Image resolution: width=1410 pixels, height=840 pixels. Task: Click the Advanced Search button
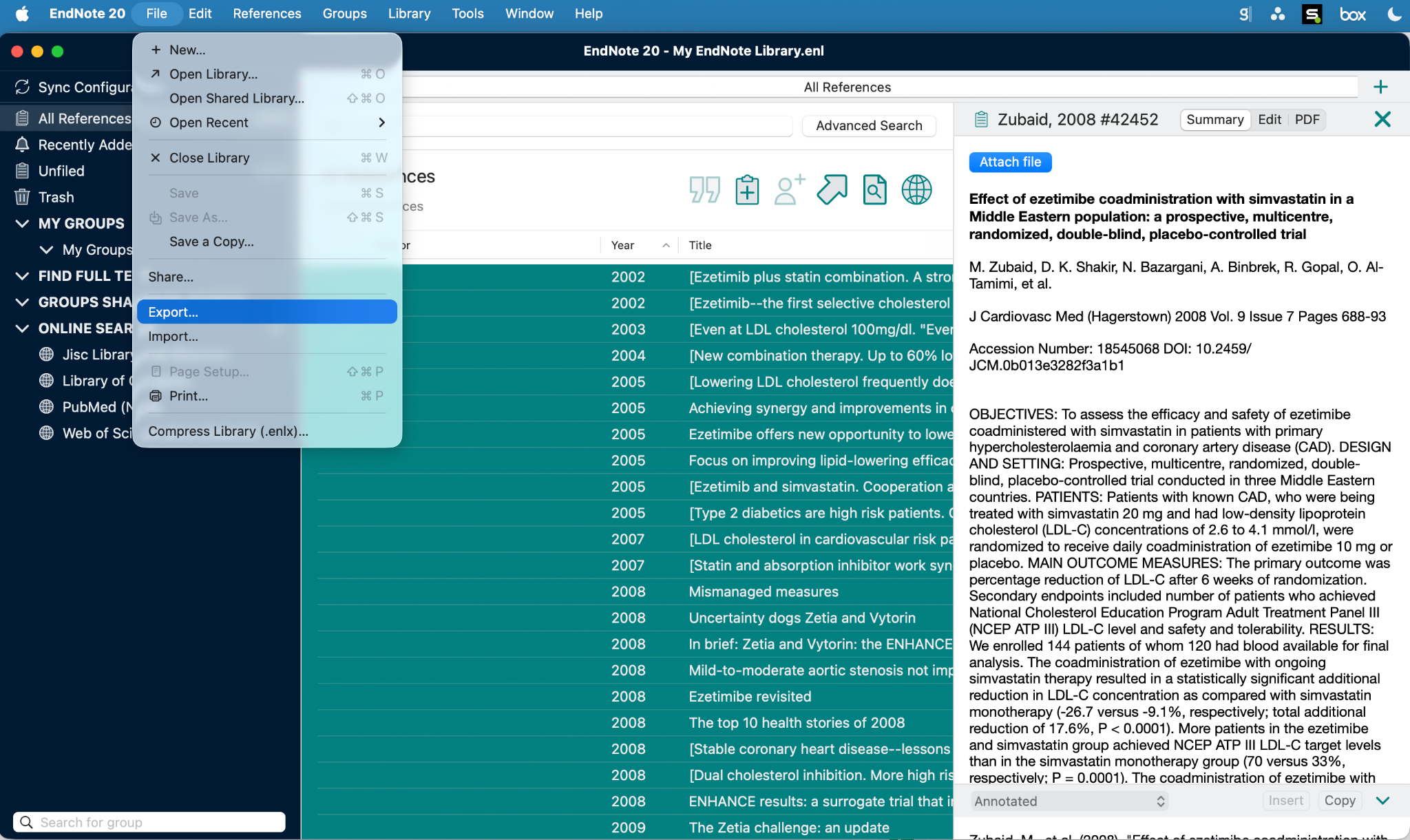pos(869,126)
